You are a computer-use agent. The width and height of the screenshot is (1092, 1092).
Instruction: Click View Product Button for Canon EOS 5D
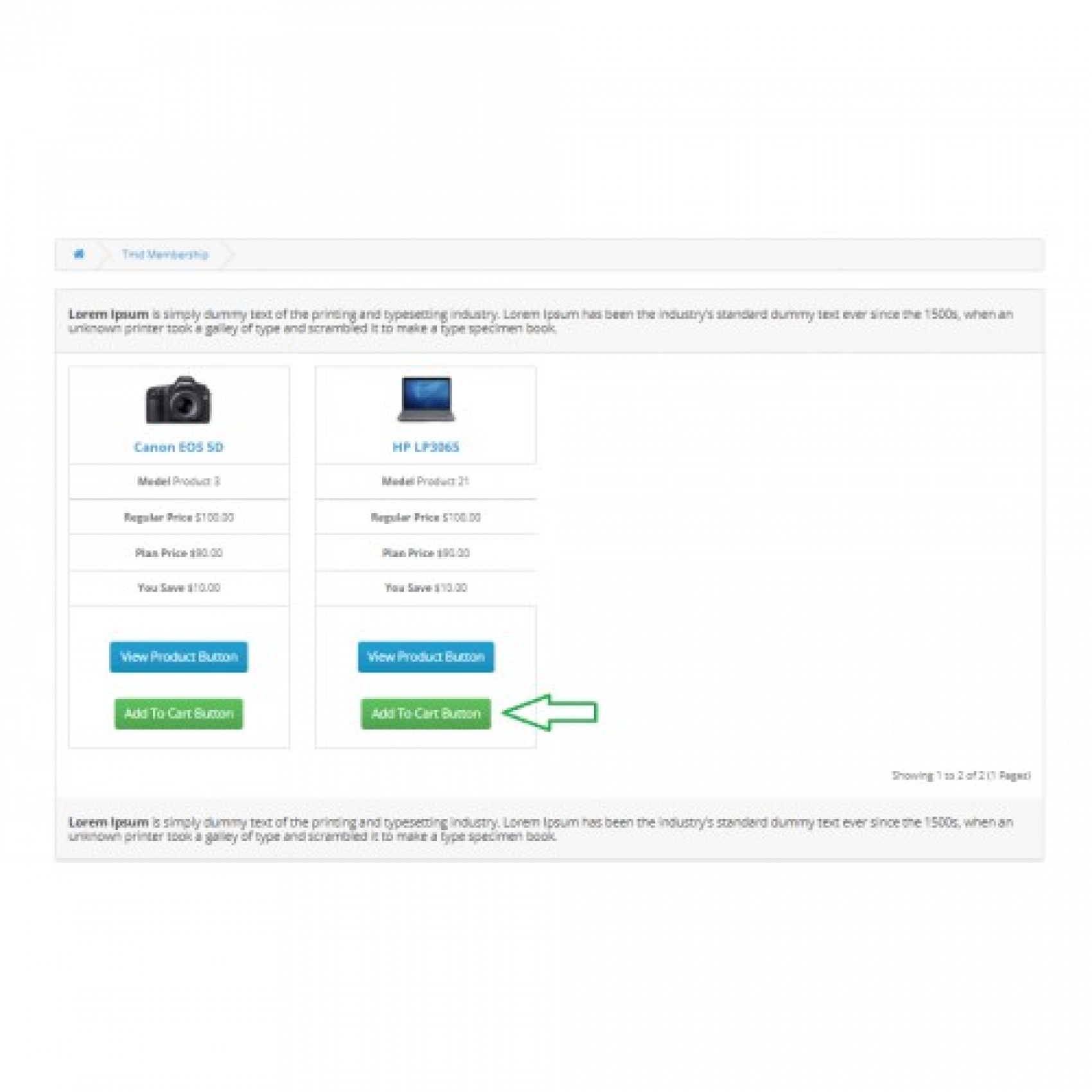click(x=179, y=656)
